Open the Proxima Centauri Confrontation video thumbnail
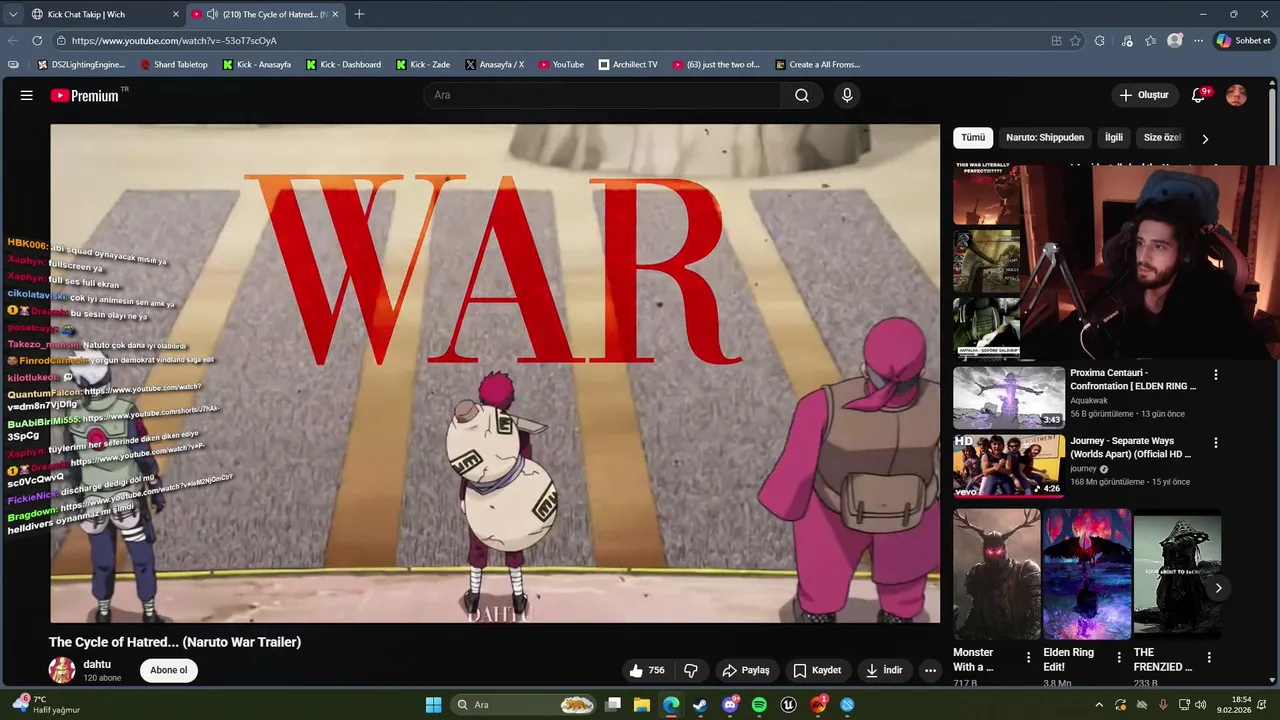This screenshot has width=1280, height=720. (x=1009, y=398)
